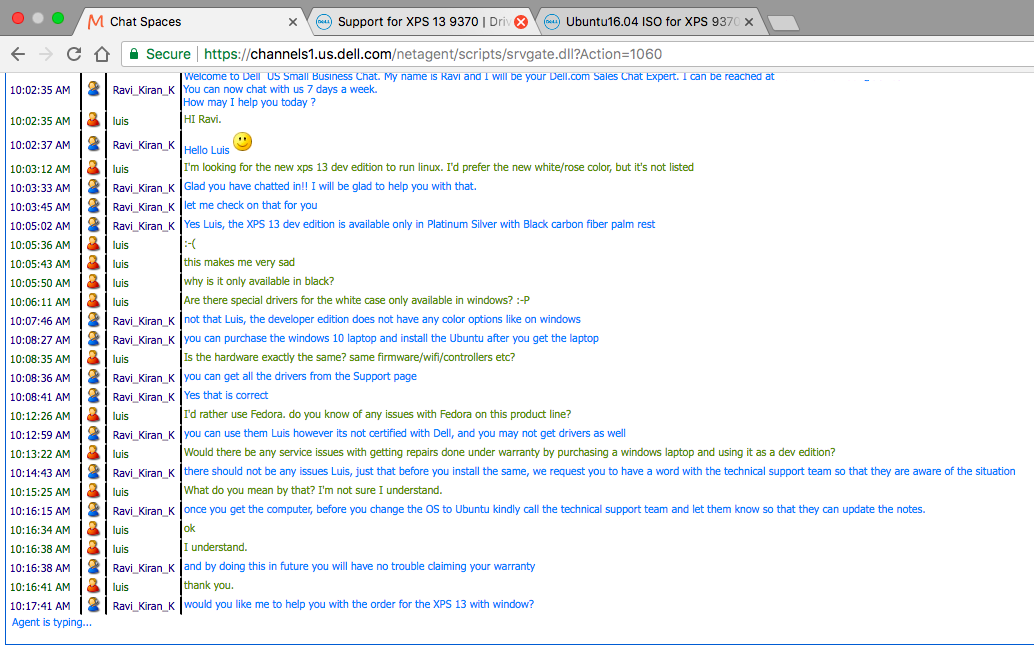Click Ravi_Kiran_K name at 10:16:15 AM
1034x663 pixels.
144,511
